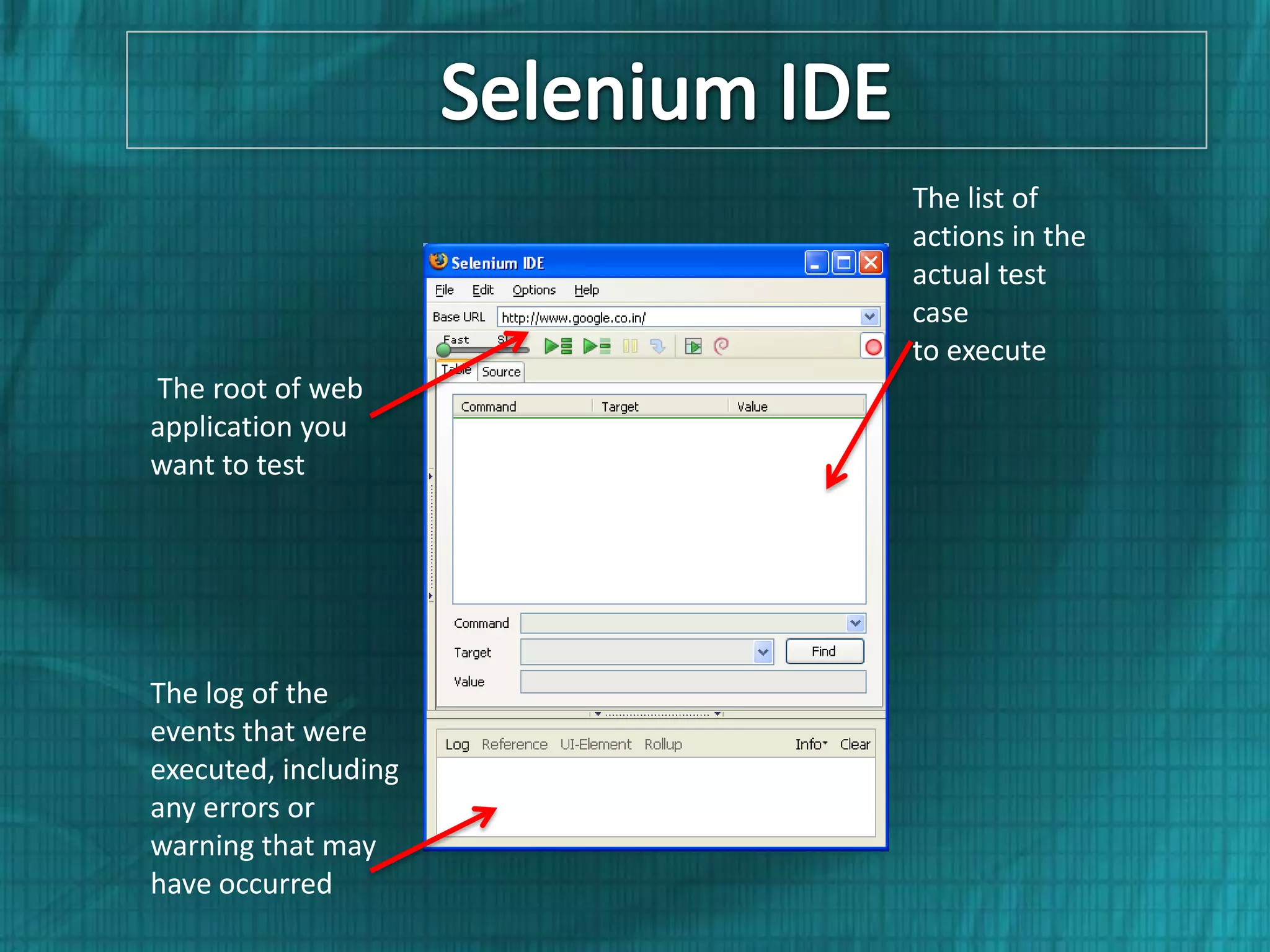Switch to the Source tab

click(x=501, y=372)
